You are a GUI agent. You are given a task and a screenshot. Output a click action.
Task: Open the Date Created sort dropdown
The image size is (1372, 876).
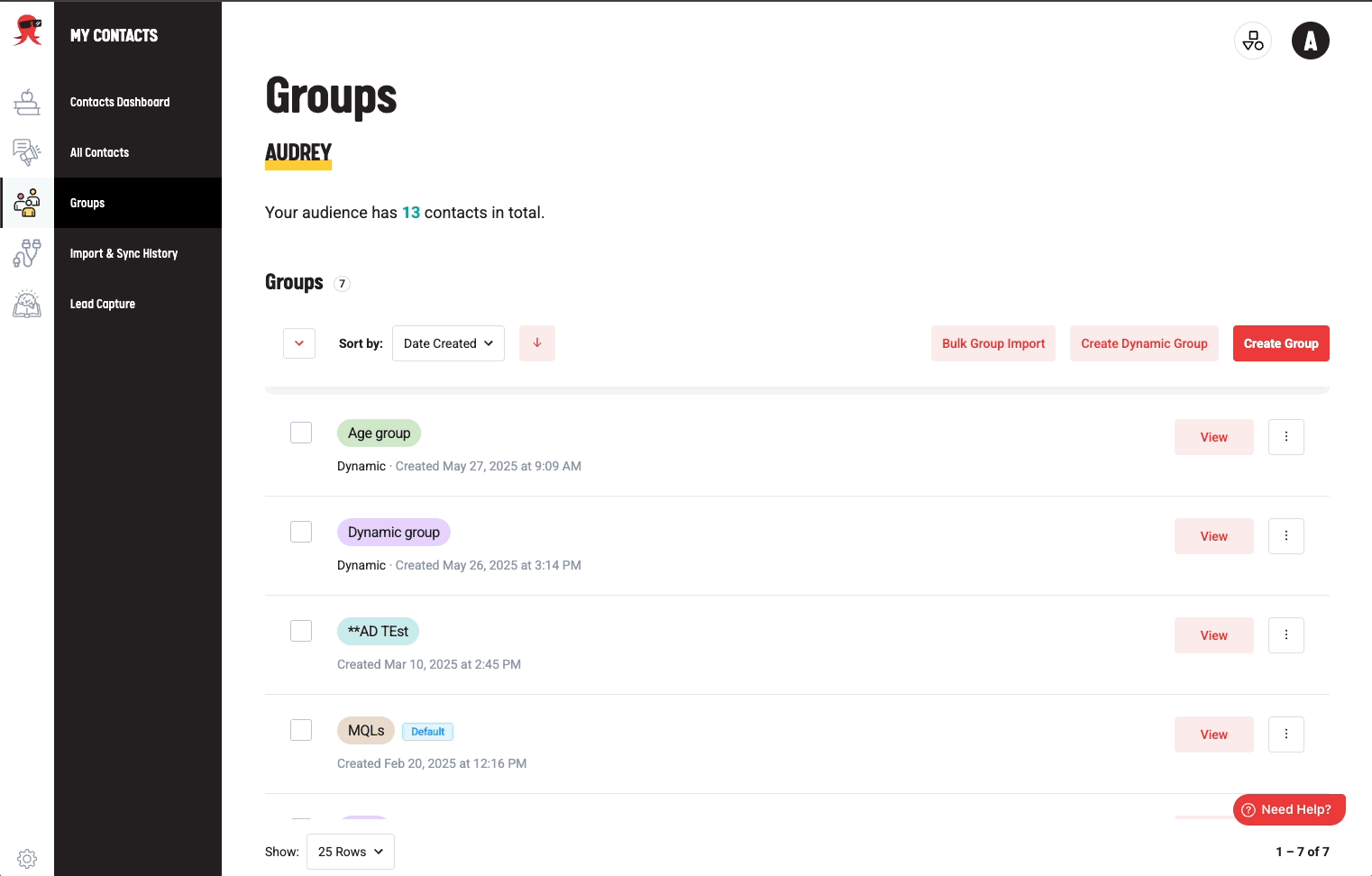pyautogui.click(x=448, y=343)
